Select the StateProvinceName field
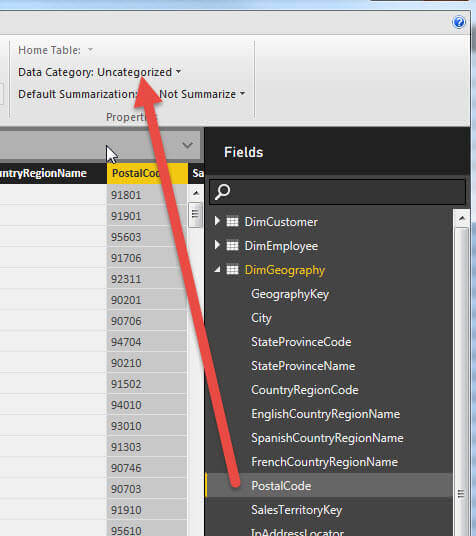 point(303,366)
